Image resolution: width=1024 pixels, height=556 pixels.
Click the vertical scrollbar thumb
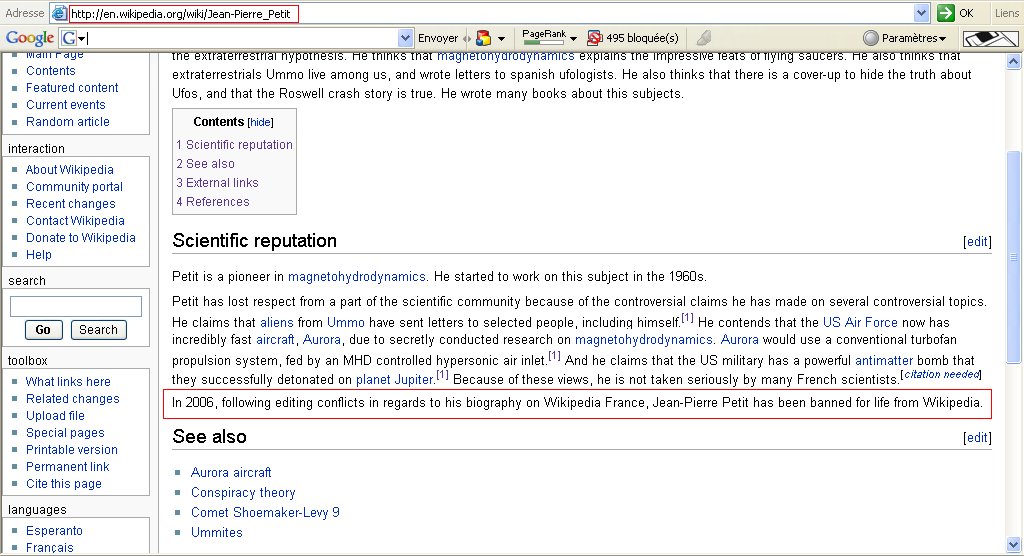pyautogui.click(x=1013, y=256)
